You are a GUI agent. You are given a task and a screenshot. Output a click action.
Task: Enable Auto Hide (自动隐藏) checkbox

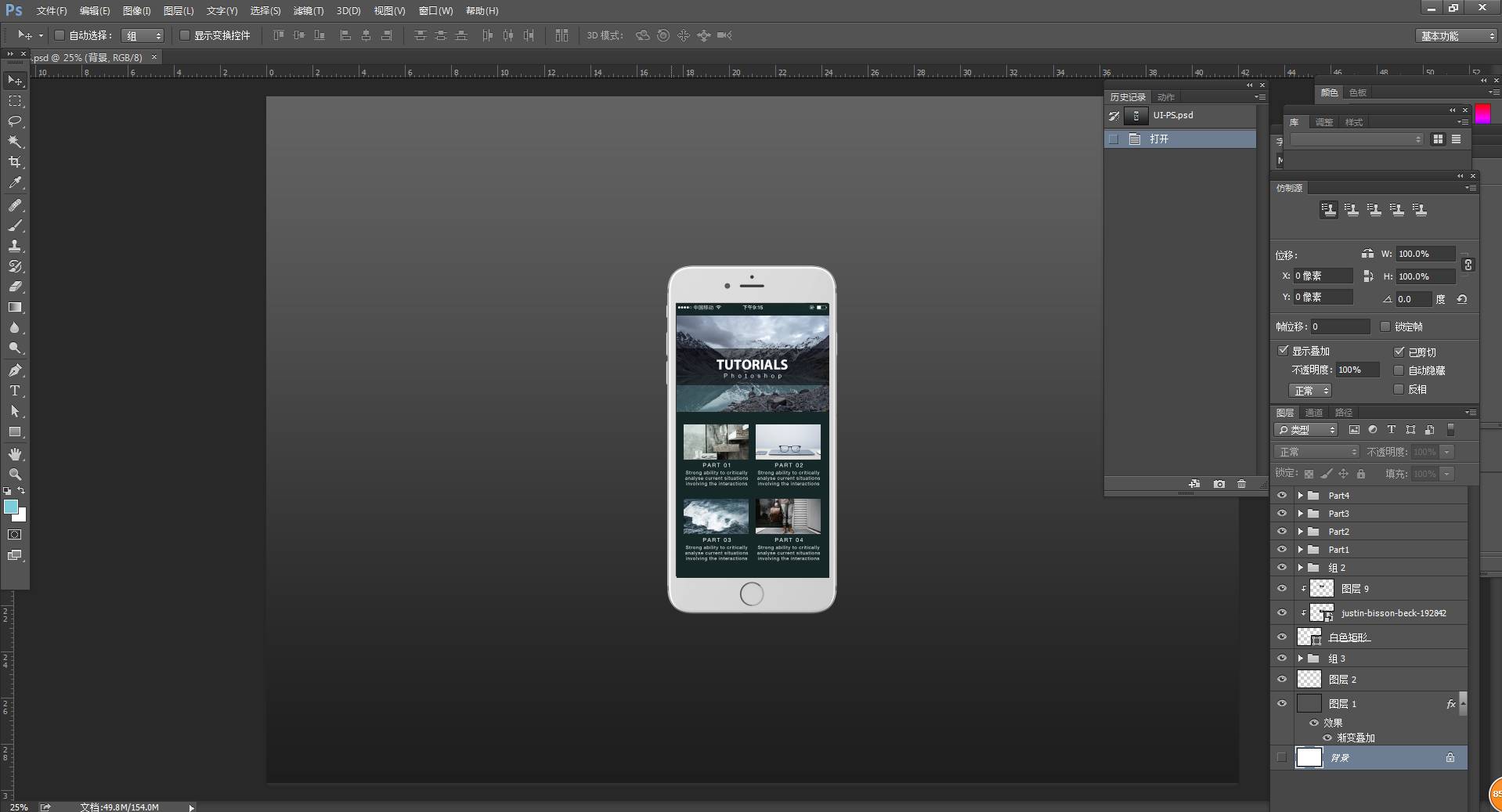pyautogui.click(x=1399, y=370)
